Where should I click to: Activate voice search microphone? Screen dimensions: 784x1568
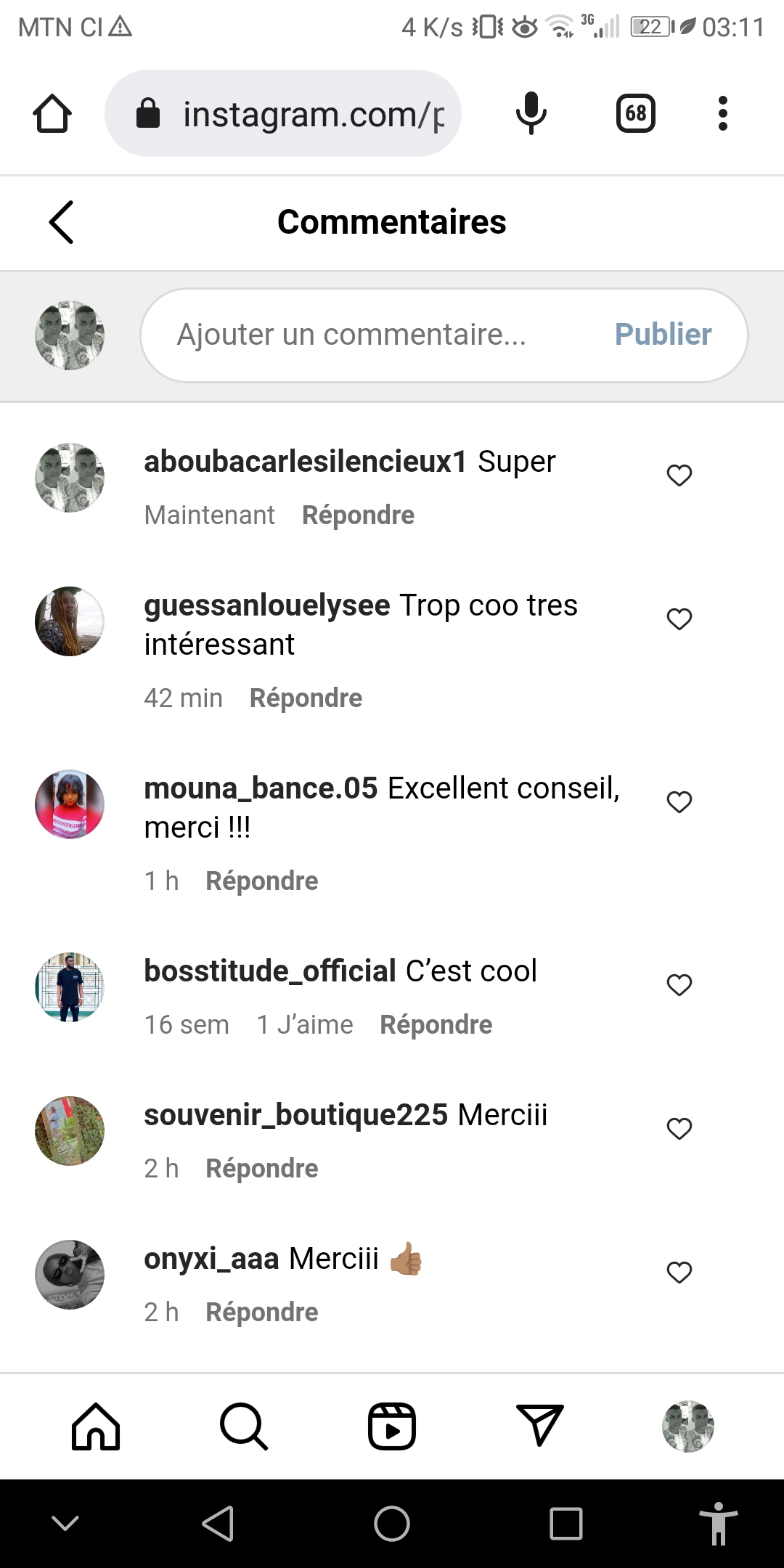tap(531, 114)
